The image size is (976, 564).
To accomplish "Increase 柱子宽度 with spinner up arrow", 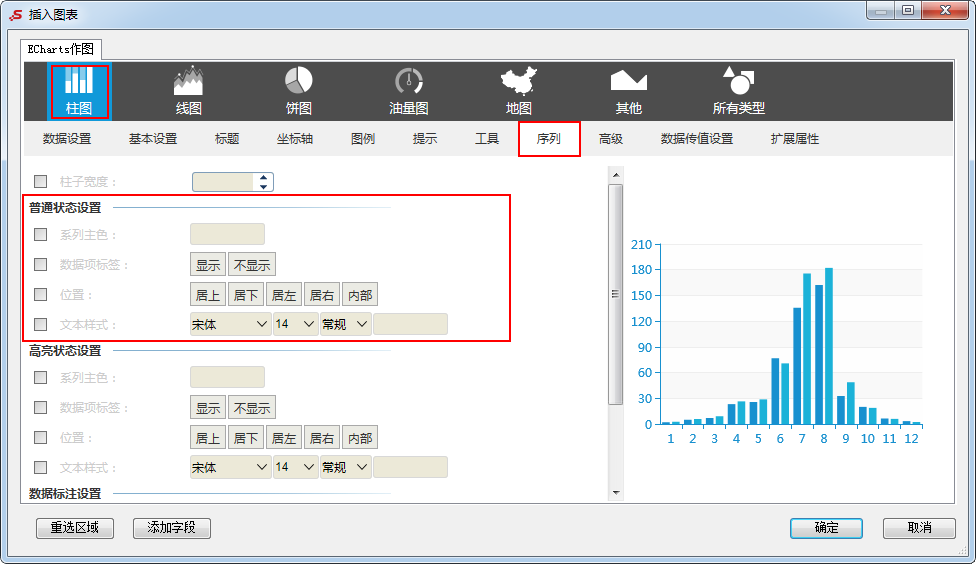I will [263, 177].
